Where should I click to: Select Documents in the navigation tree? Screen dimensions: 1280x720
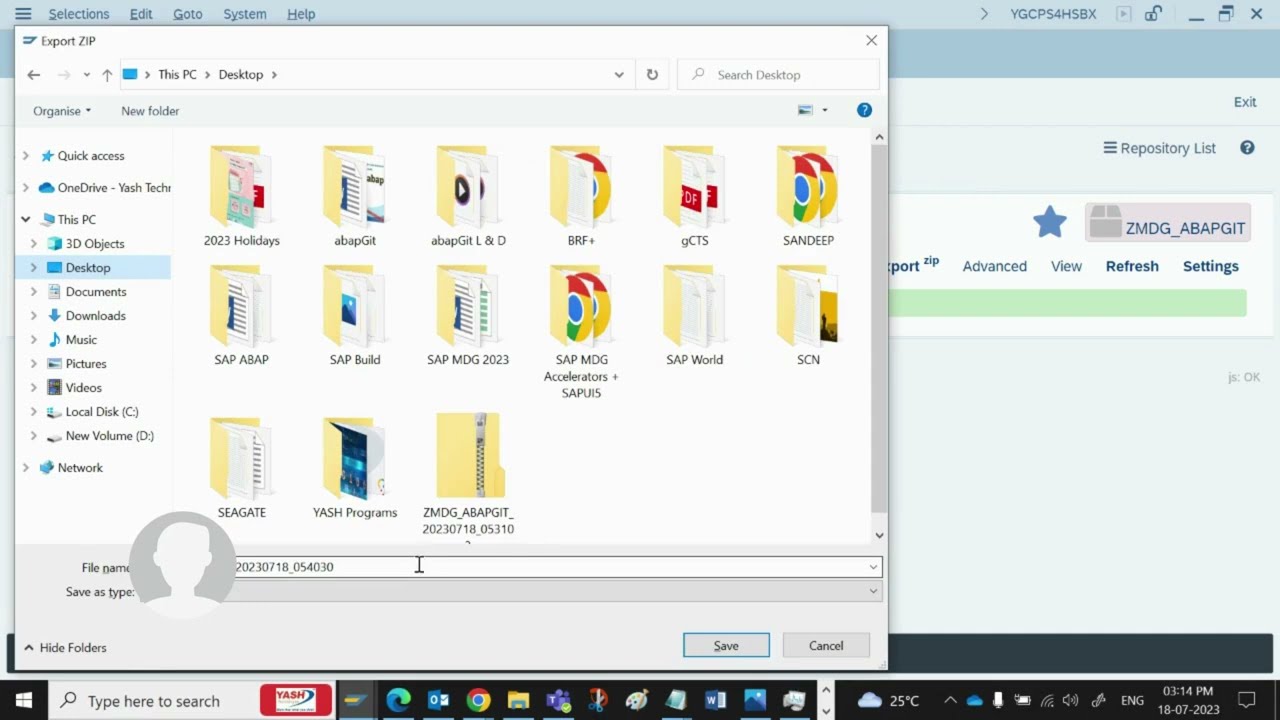pyautogui.click(x=96, y=292)
